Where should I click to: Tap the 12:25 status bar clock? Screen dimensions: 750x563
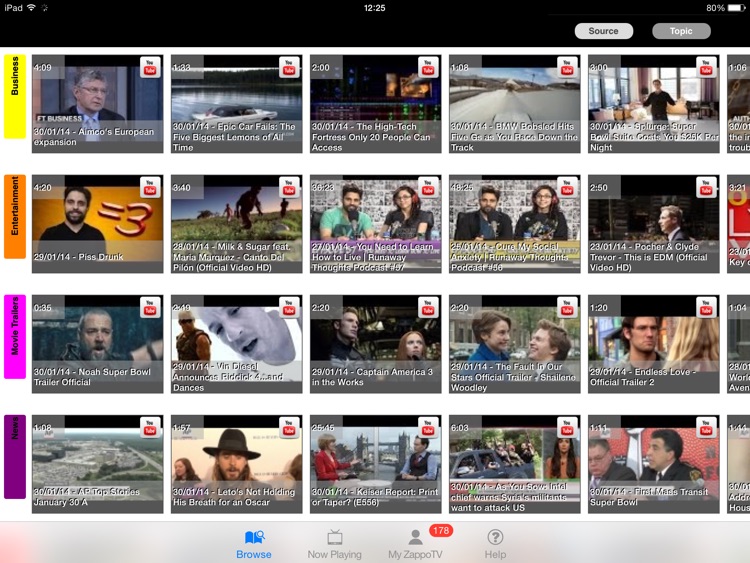tap(375, 8)
